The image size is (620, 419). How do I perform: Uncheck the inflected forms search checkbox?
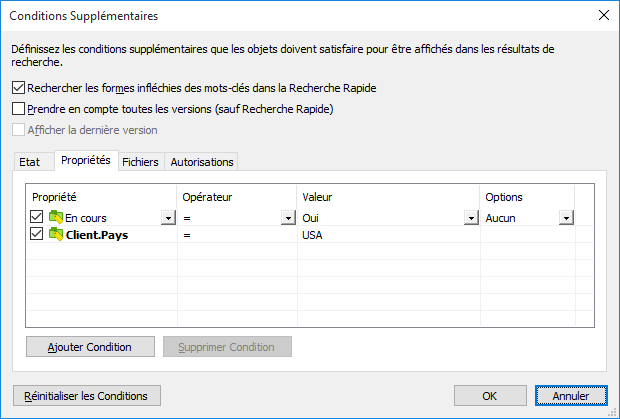click(19, 89)
